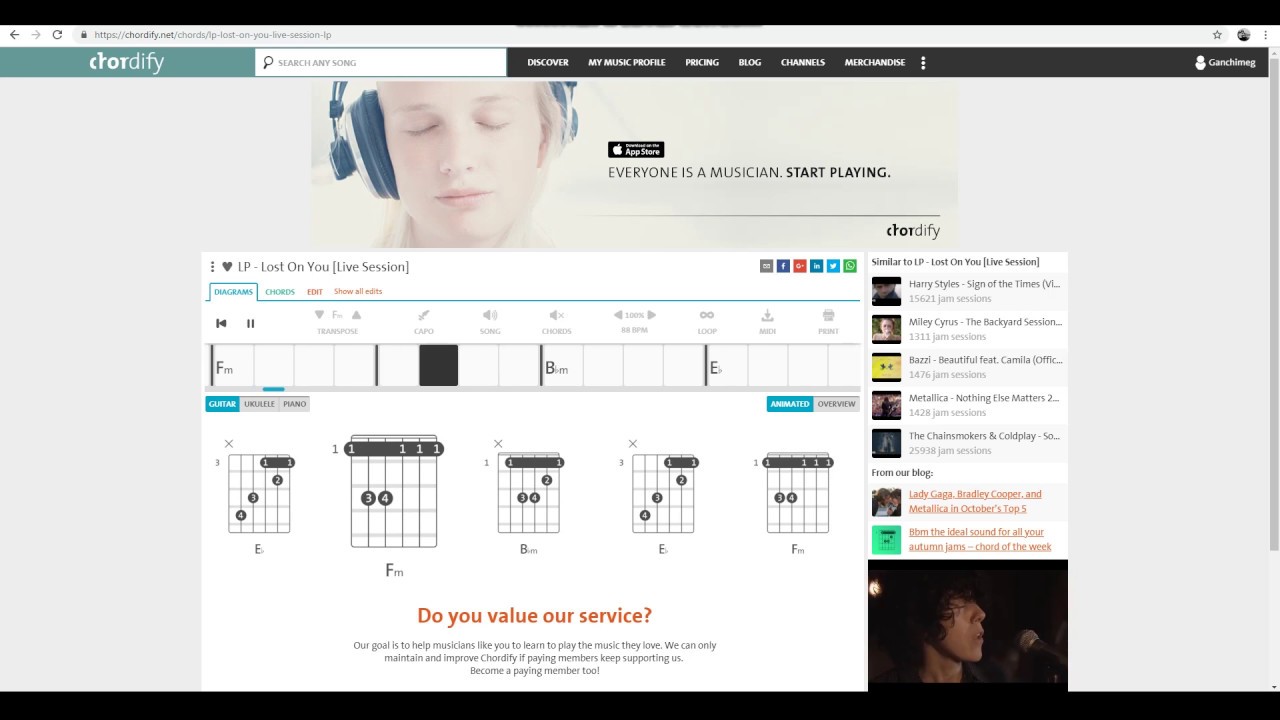
Task: Increase tempo with right arrow
Action: pyautogui.click(x=652, y=315)
